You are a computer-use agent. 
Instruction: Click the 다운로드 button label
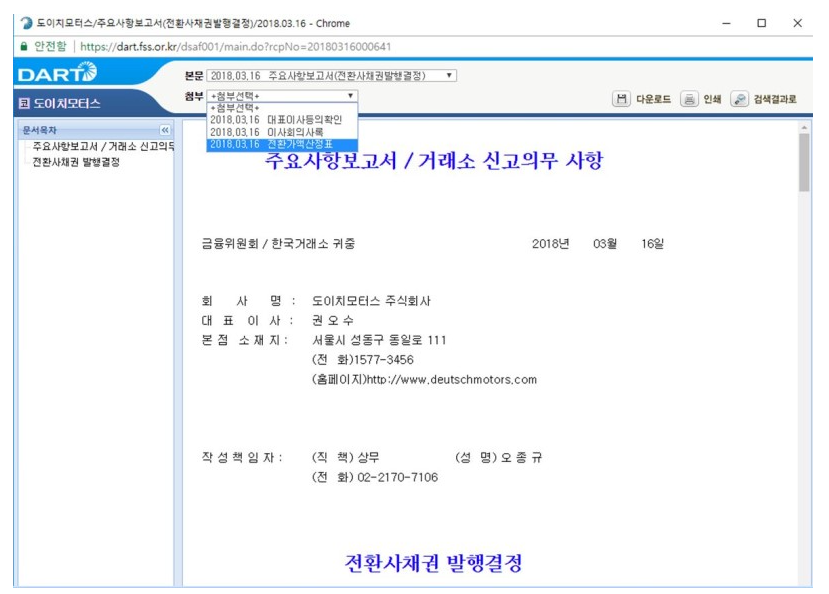(653, 99)
